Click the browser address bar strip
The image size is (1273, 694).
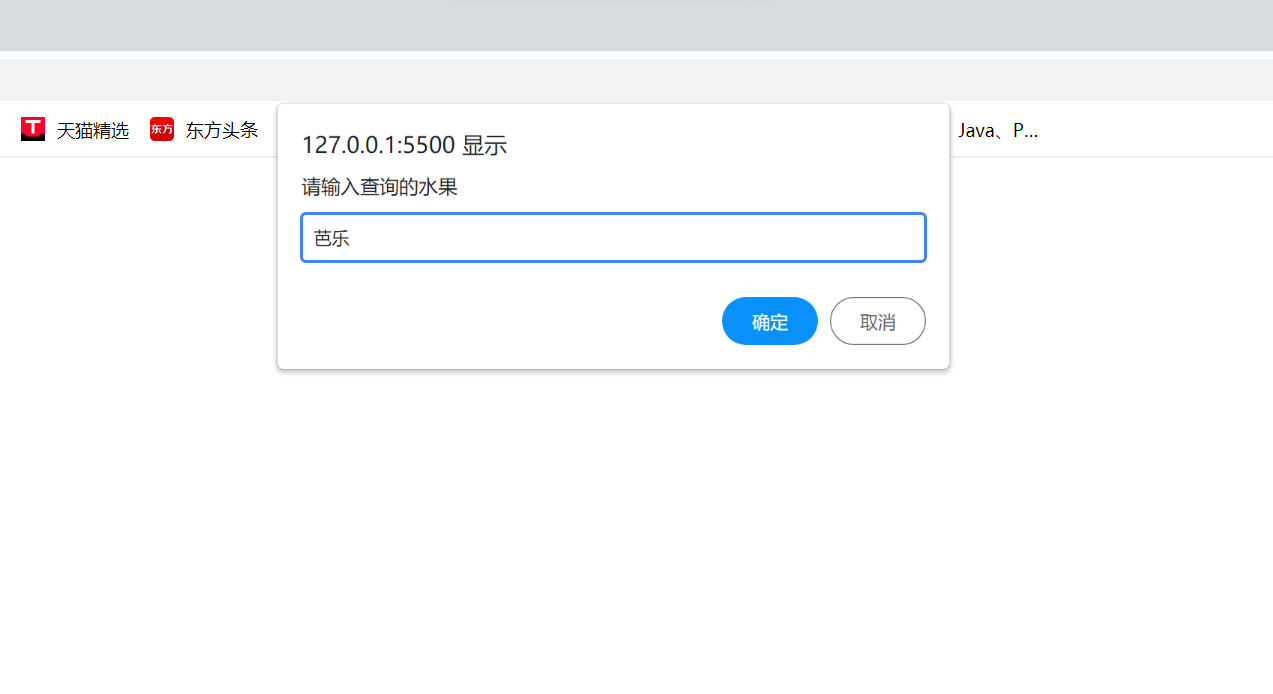[636, 80]
